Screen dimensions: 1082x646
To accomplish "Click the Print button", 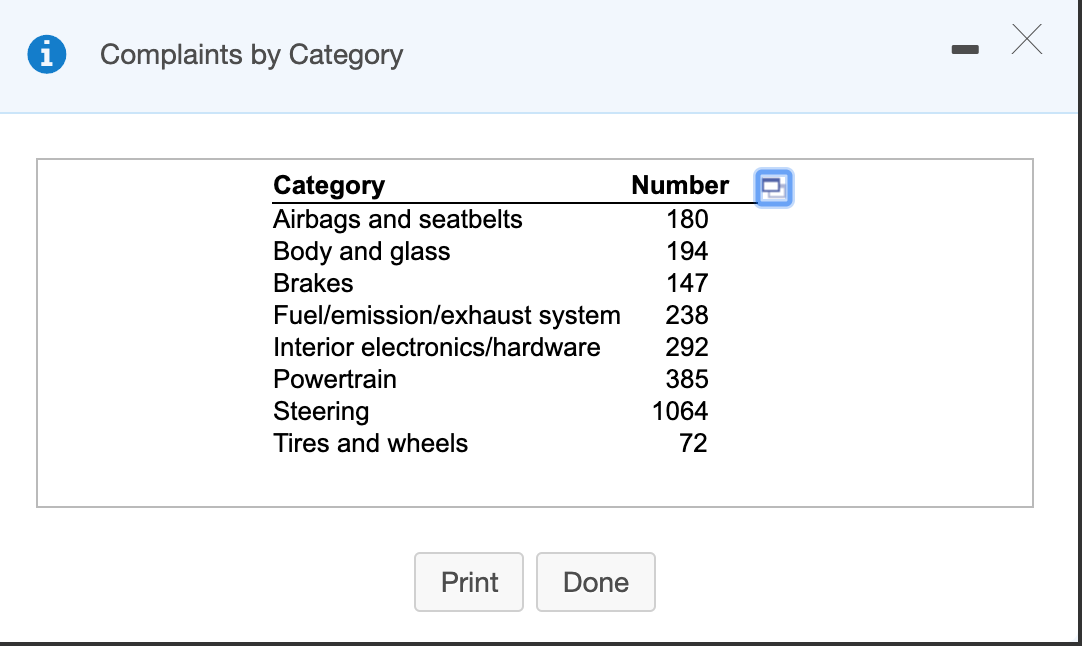I will coord(468,582).
